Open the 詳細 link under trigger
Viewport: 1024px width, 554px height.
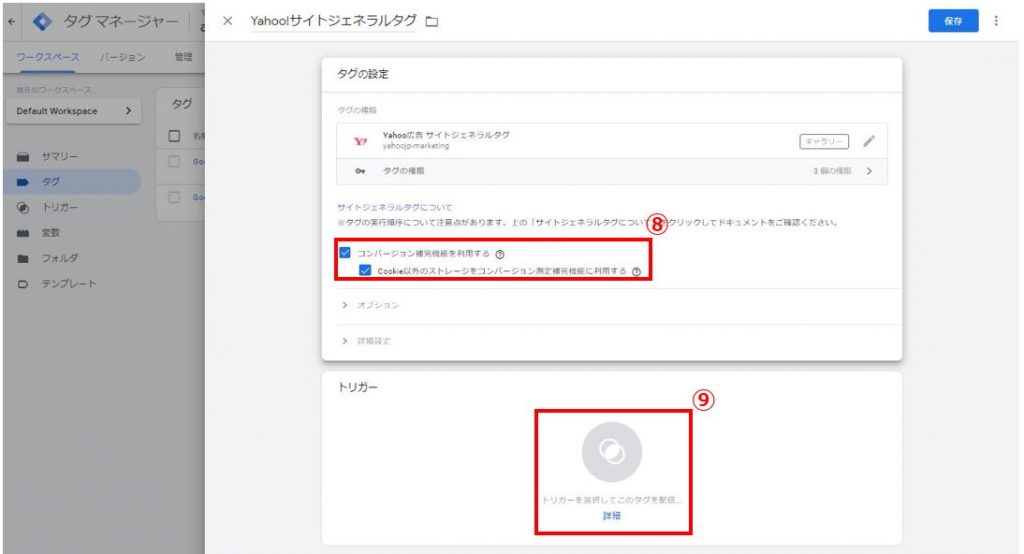pyautogui.click(x=612, y=515)
